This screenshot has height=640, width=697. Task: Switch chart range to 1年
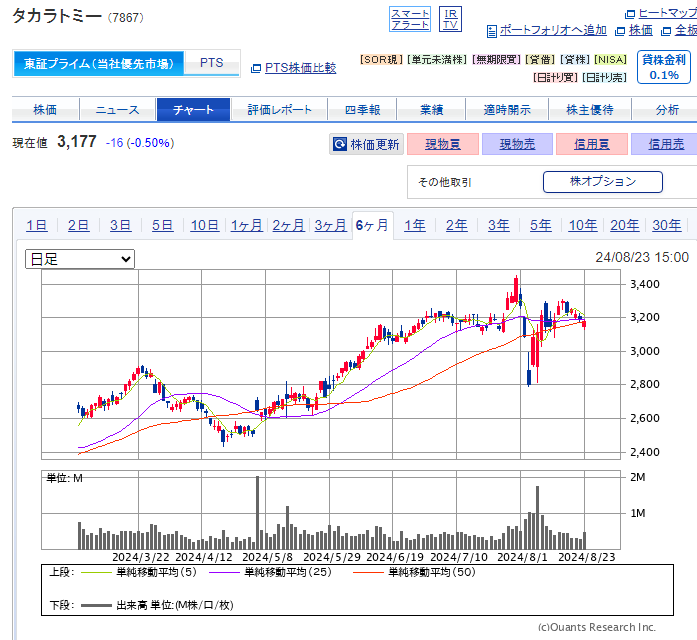414,225
